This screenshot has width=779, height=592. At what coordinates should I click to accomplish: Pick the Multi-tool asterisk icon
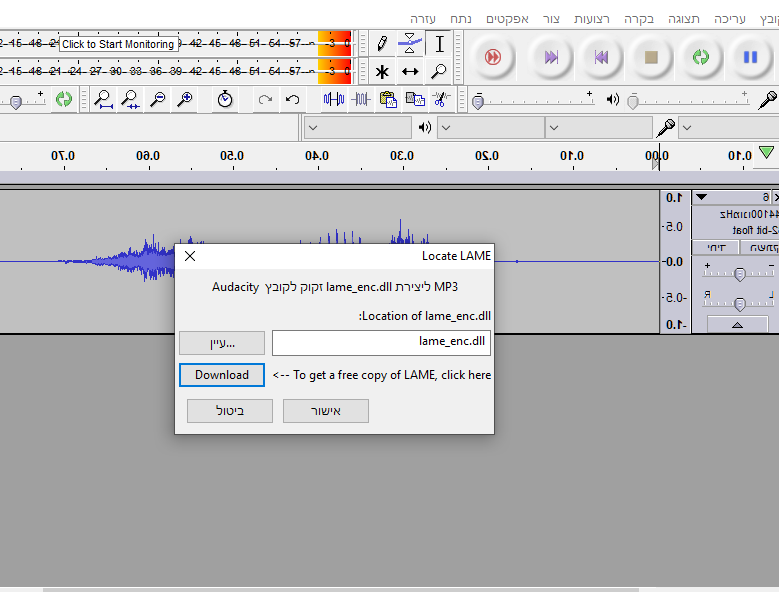[x=381, y=71]
